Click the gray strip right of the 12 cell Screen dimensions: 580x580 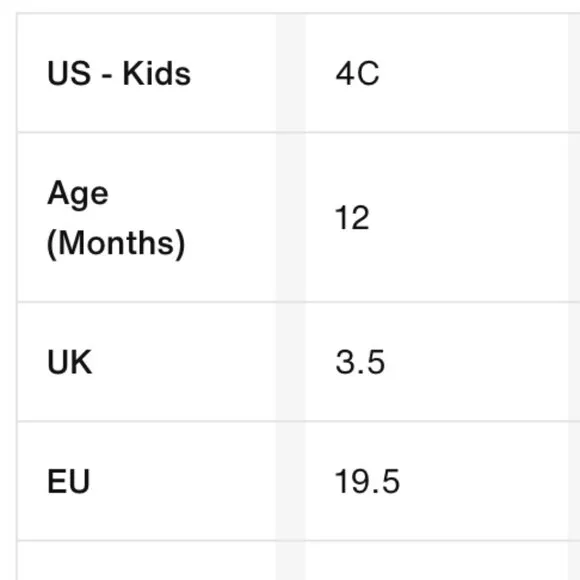click(x=574, y=217)
